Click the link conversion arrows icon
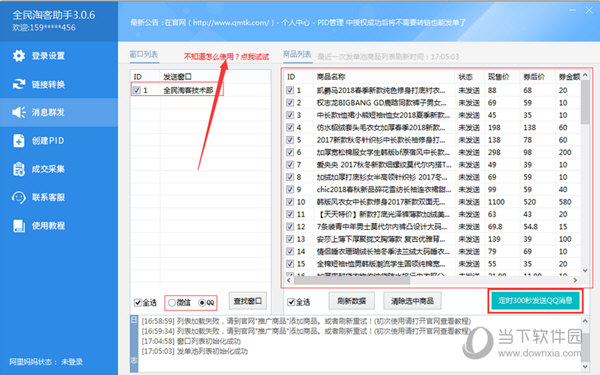Viewport: 600px width, 375px height. (x=19, y=84)
